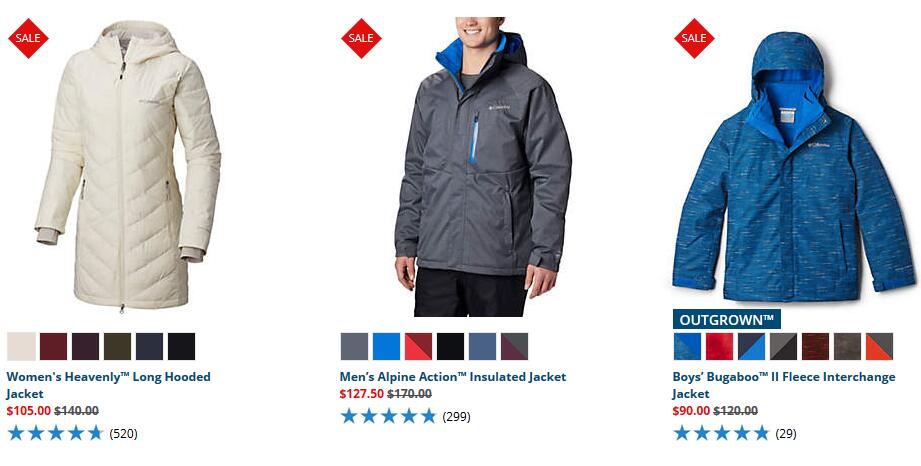The width and height of the screenshot is (921, 466).
Task: Choose the red two-tone swatch for the men's jacket
Action: tap(418, 346)
